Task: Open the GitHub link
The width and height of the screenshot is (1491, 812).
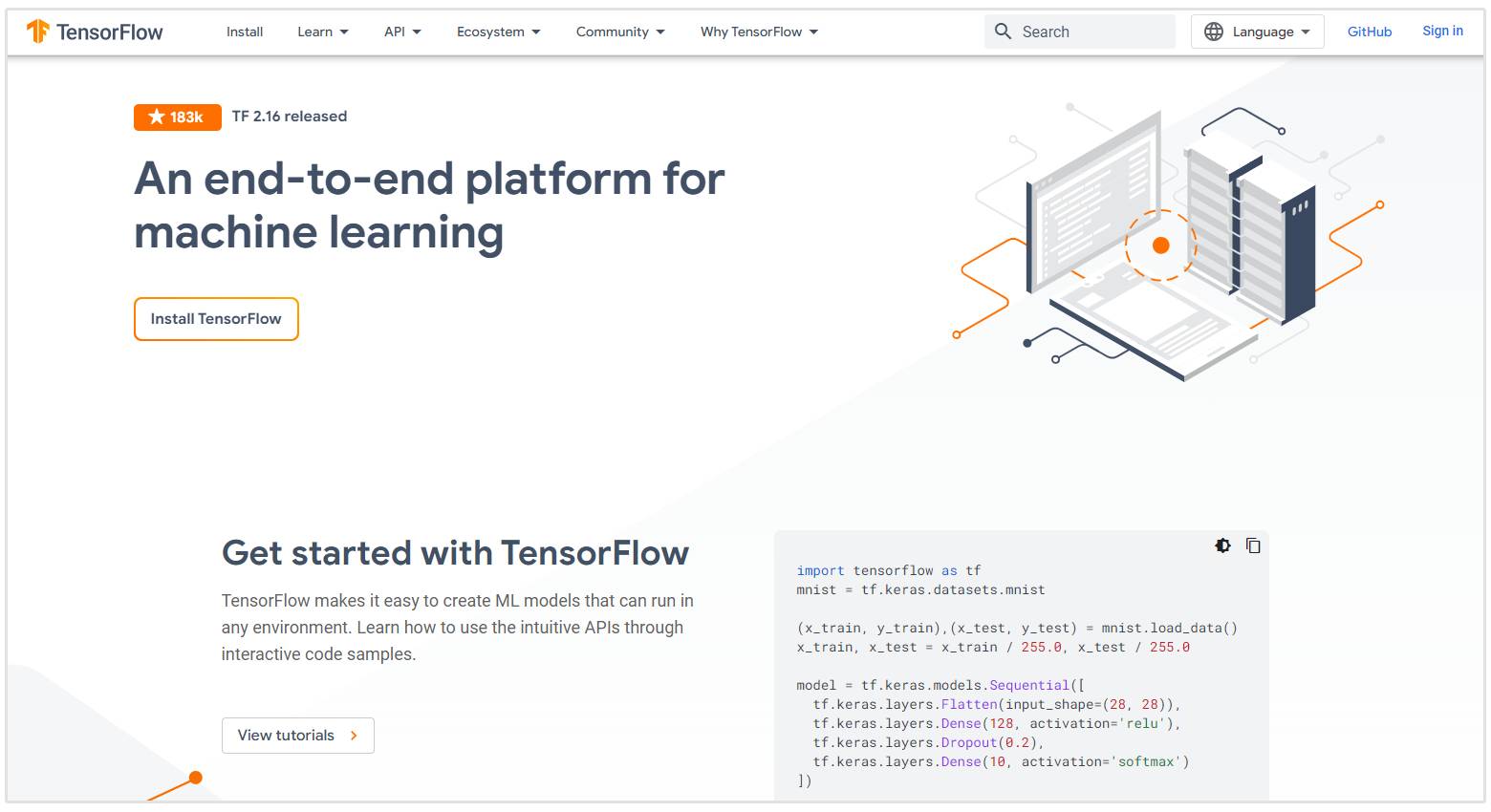Action: pyautogui.click(x=1370, y=32)
